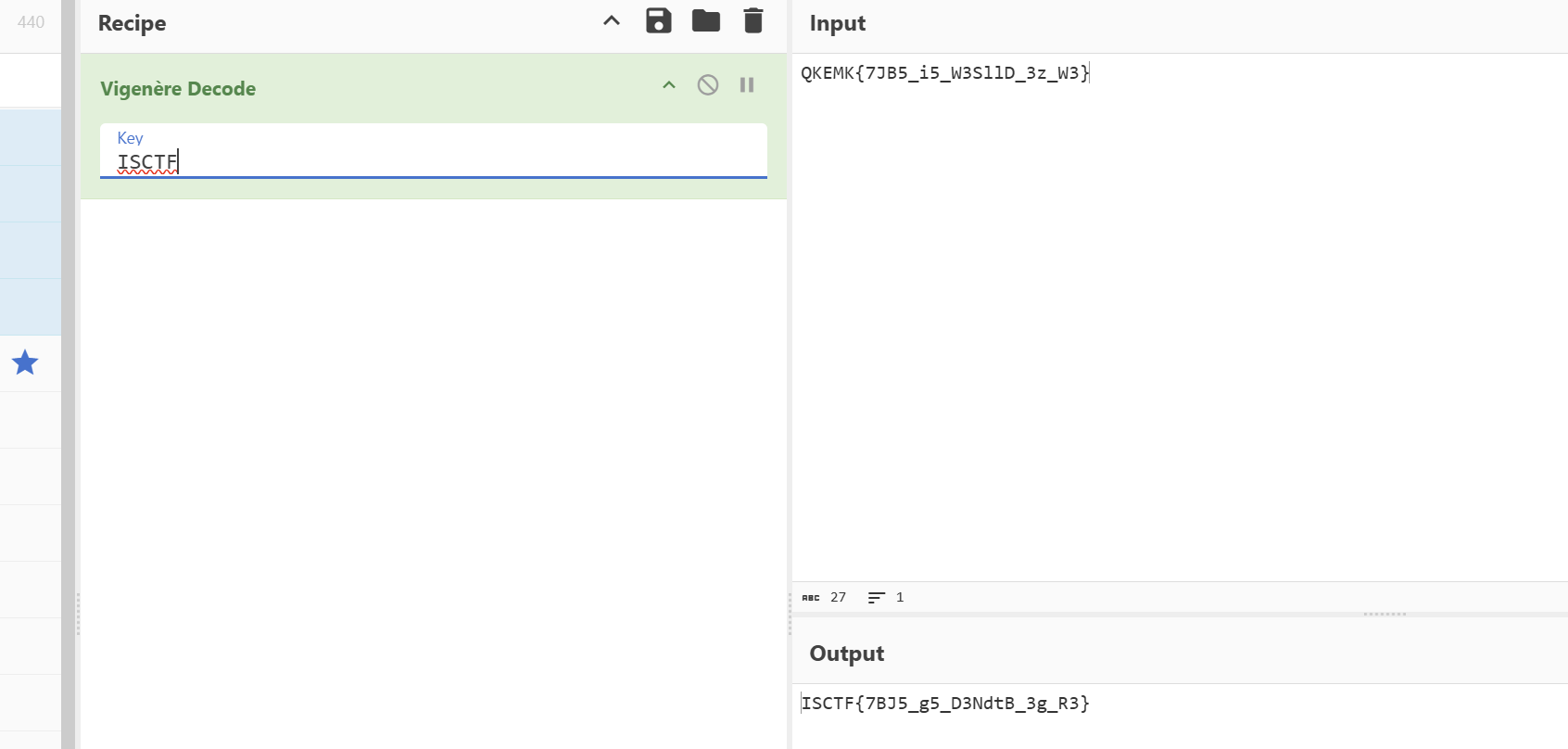Click the Output pane heading
This screenshot has height=749, width=1568.
(847, 654)
